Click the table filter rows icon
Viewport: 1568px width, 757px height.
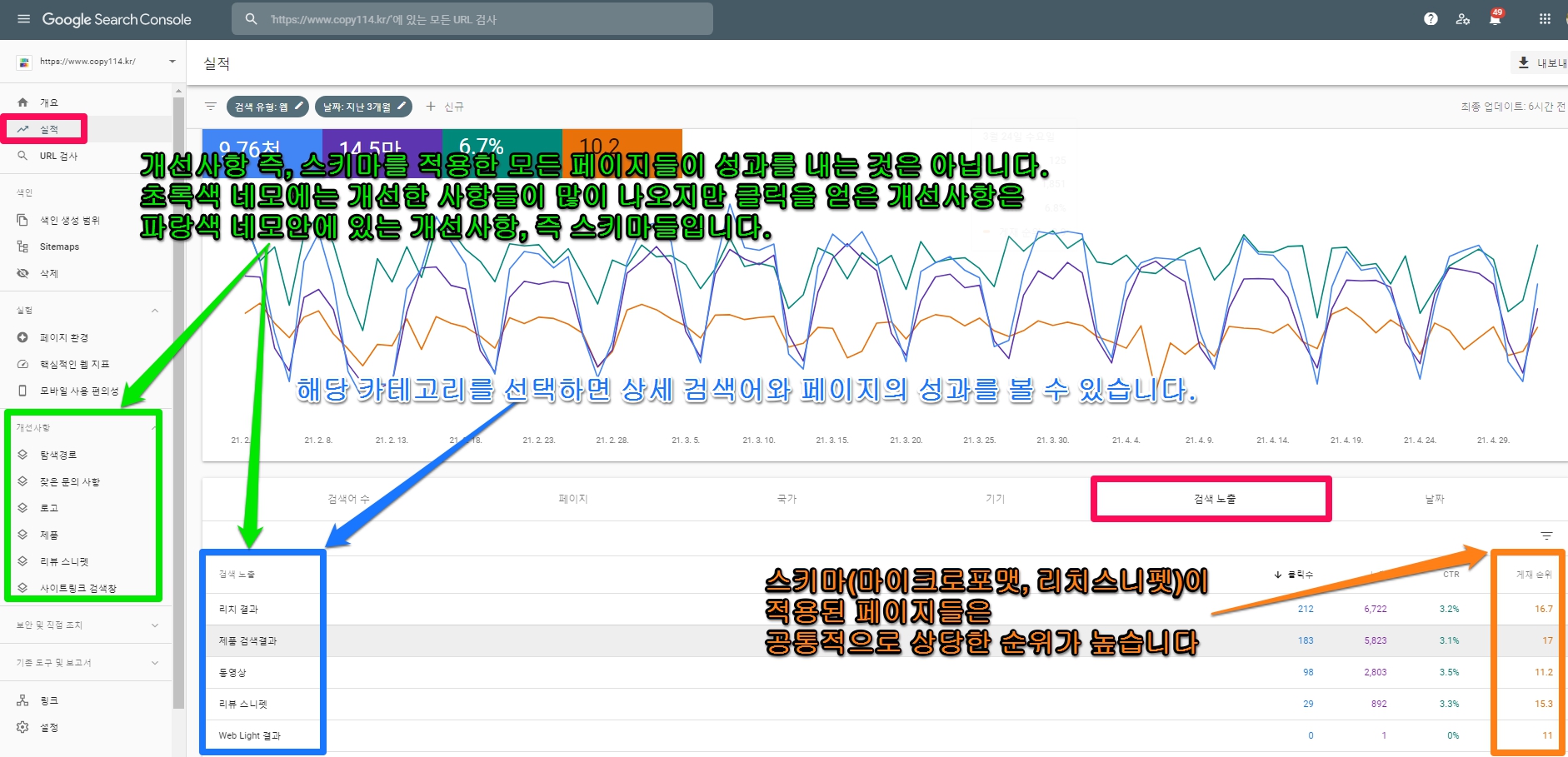(1546, 535)
